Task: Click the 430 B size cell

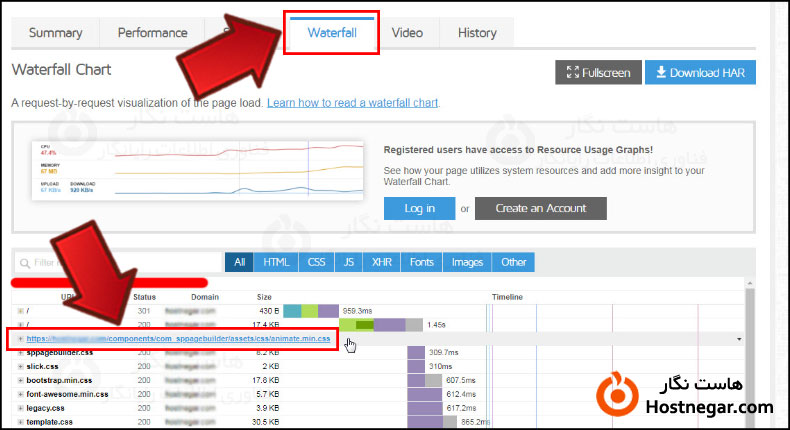Action: (x=269, y=311)
